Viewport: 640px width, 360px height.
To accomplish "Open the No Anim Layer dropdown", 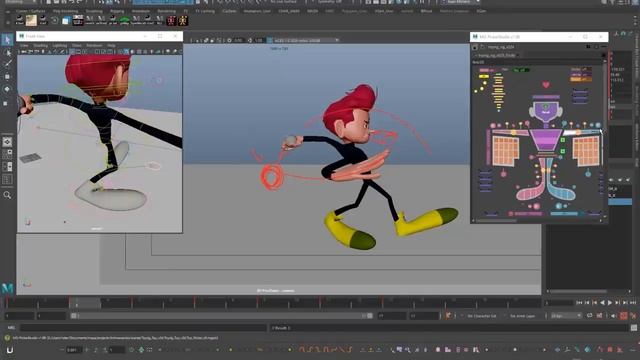I will click(524, 316).
